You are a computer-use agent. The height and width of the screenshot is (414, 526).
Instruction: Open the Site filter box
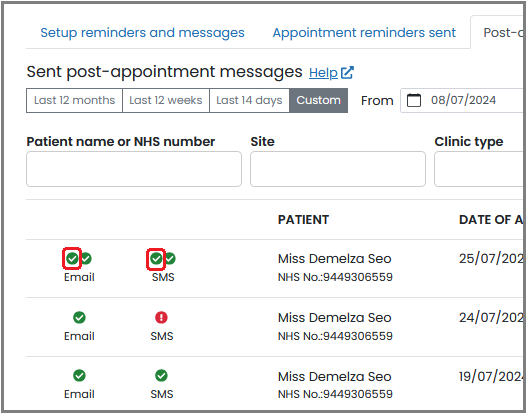tap(338, 169)
